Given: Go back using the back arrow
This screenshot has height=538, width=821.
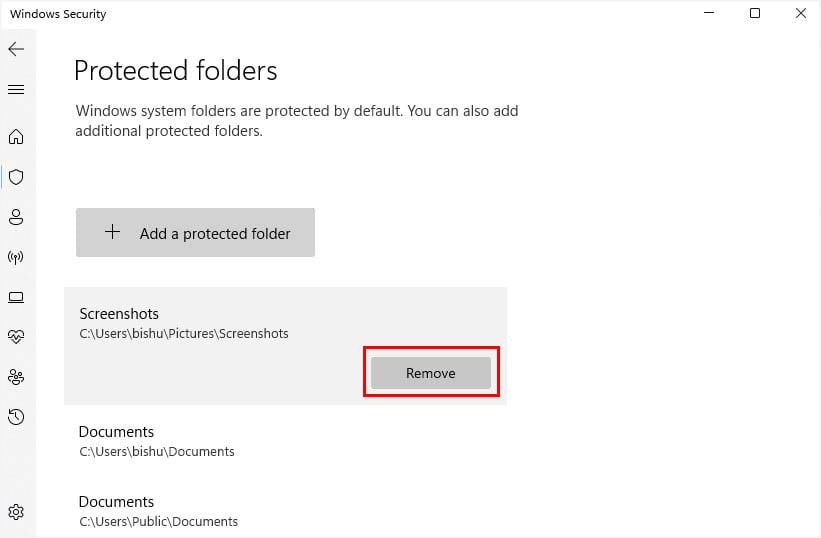Looking at the screenshot, I should click(16, 49).
